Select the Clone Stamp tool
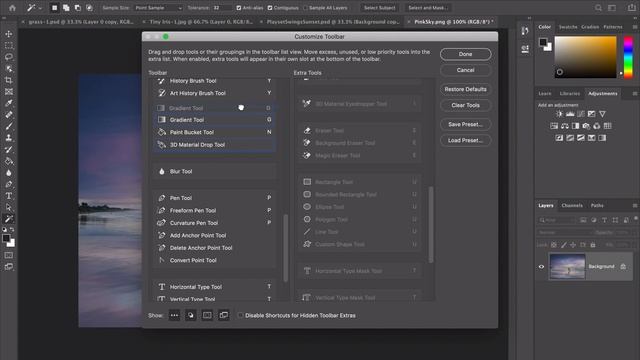The width and height of the screenshot is (640, 360). [9, 138]
